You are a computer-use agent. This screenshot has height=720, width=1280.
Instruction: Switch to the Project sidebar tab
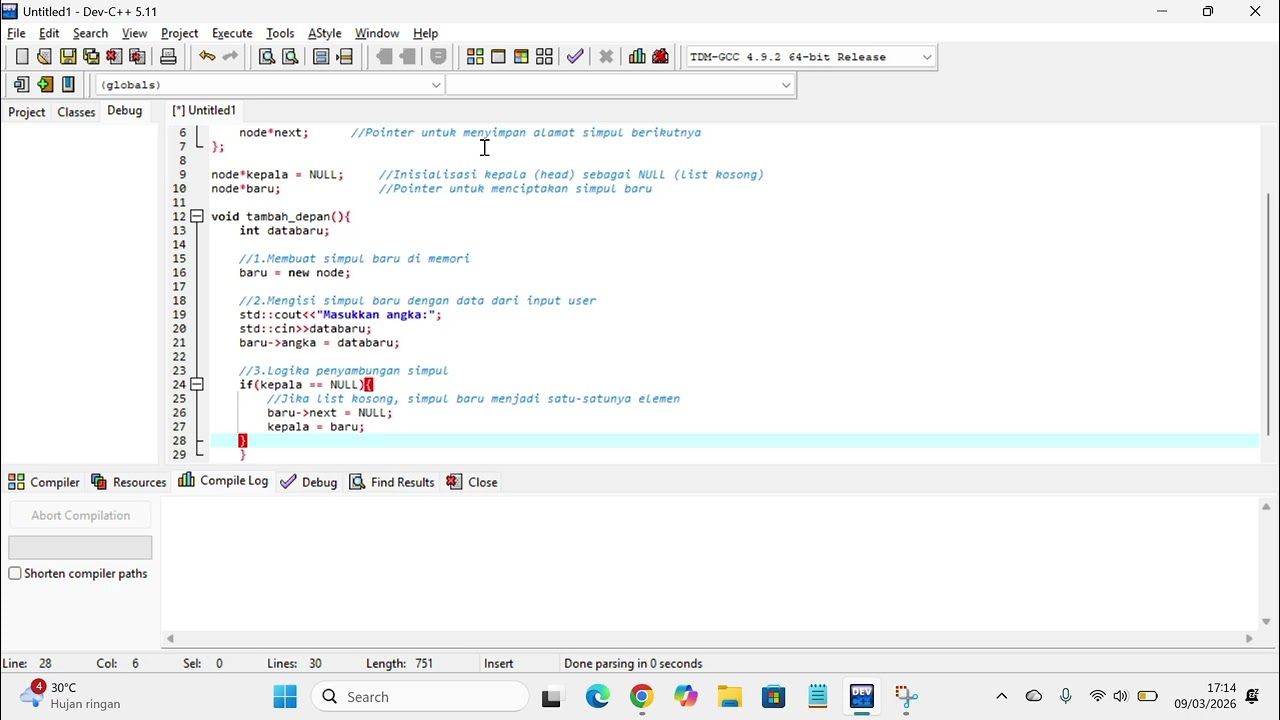pyautogui.click(x=27, y=112)
